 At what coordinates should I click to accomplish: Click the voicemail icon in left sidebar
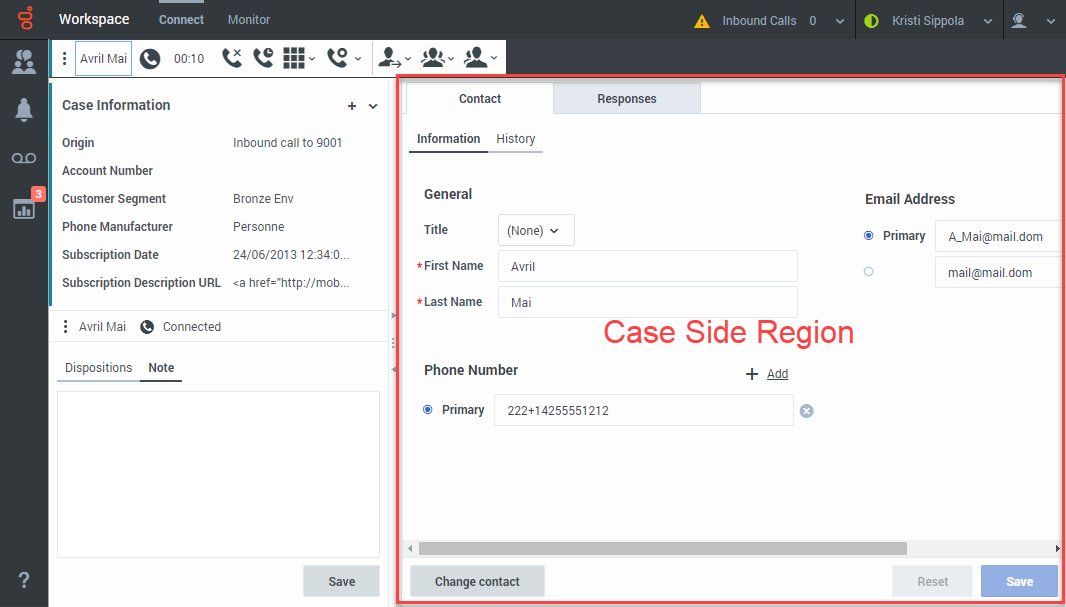[24, 159]
